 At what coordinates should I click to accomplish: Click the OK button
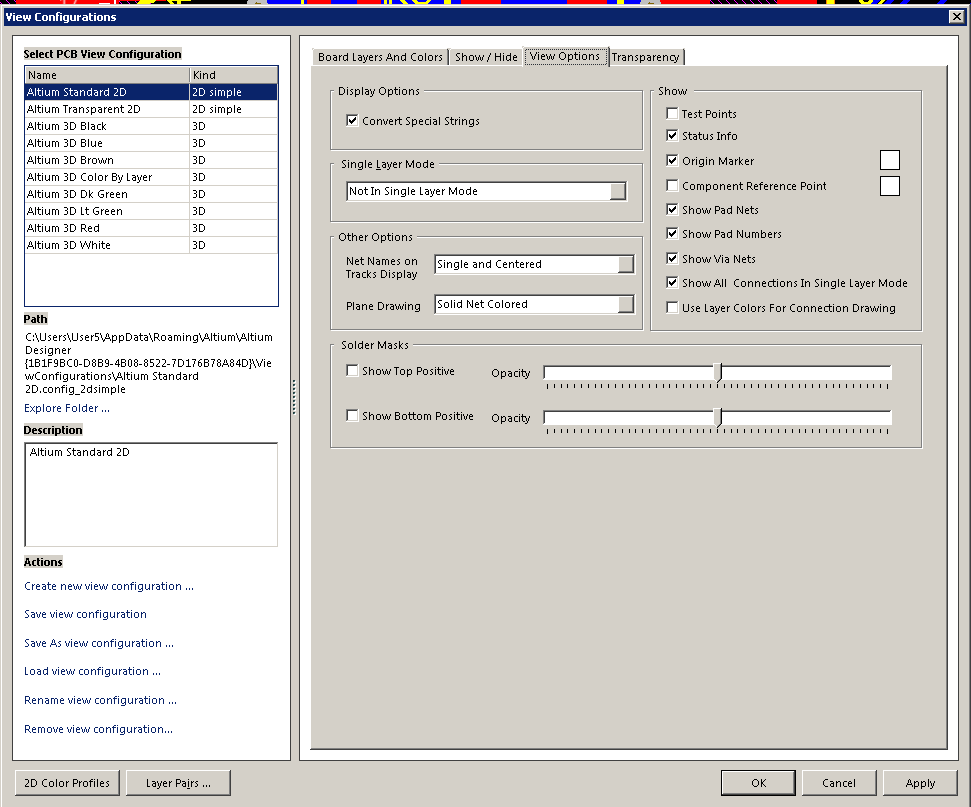759,783
